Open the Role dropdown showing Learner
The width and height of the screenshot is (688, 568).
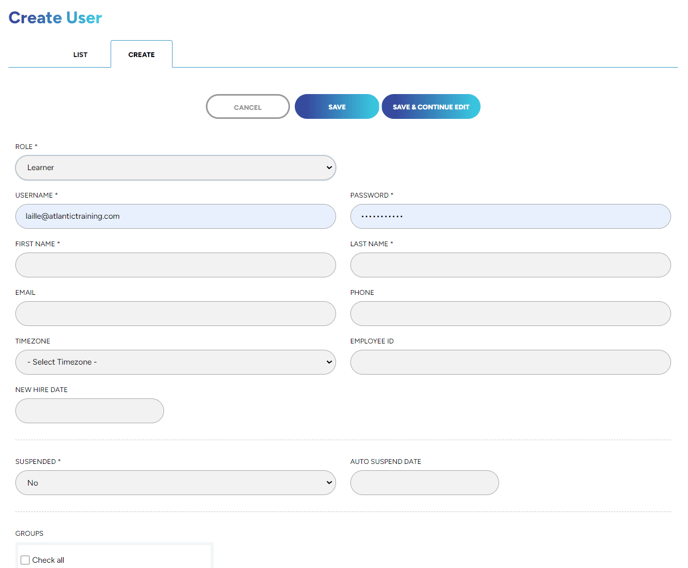(x=176, y=168)
